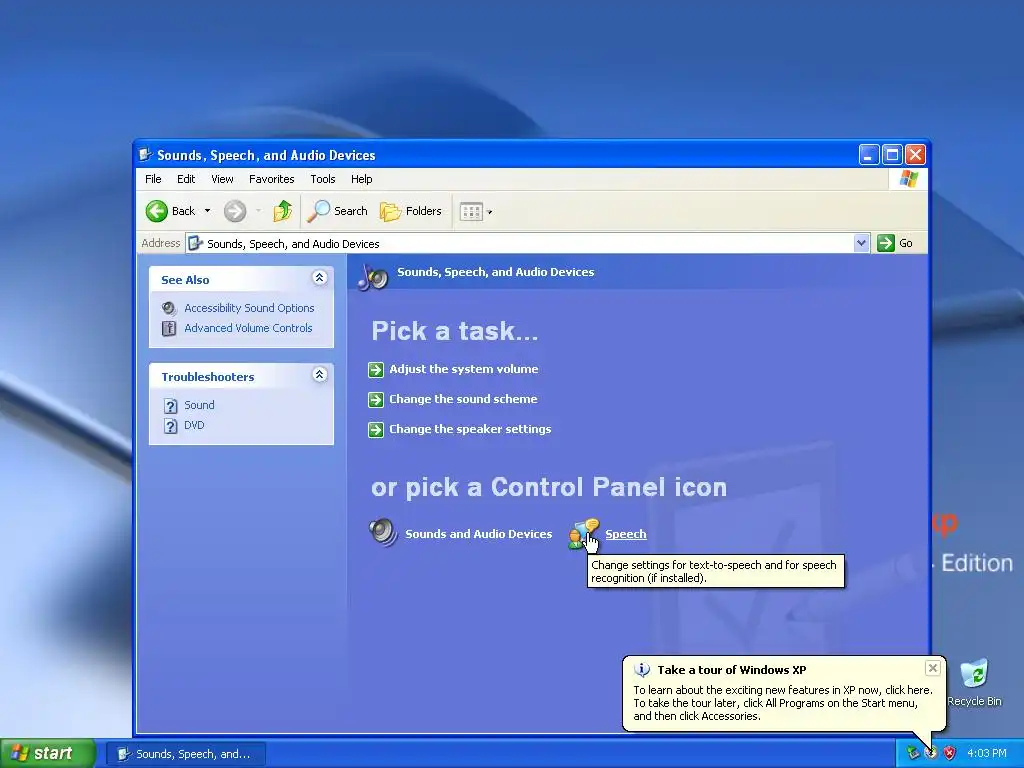Open the Back history dropdown arrow
Screen dimensions: 1024x768
[x=207, y=211]
